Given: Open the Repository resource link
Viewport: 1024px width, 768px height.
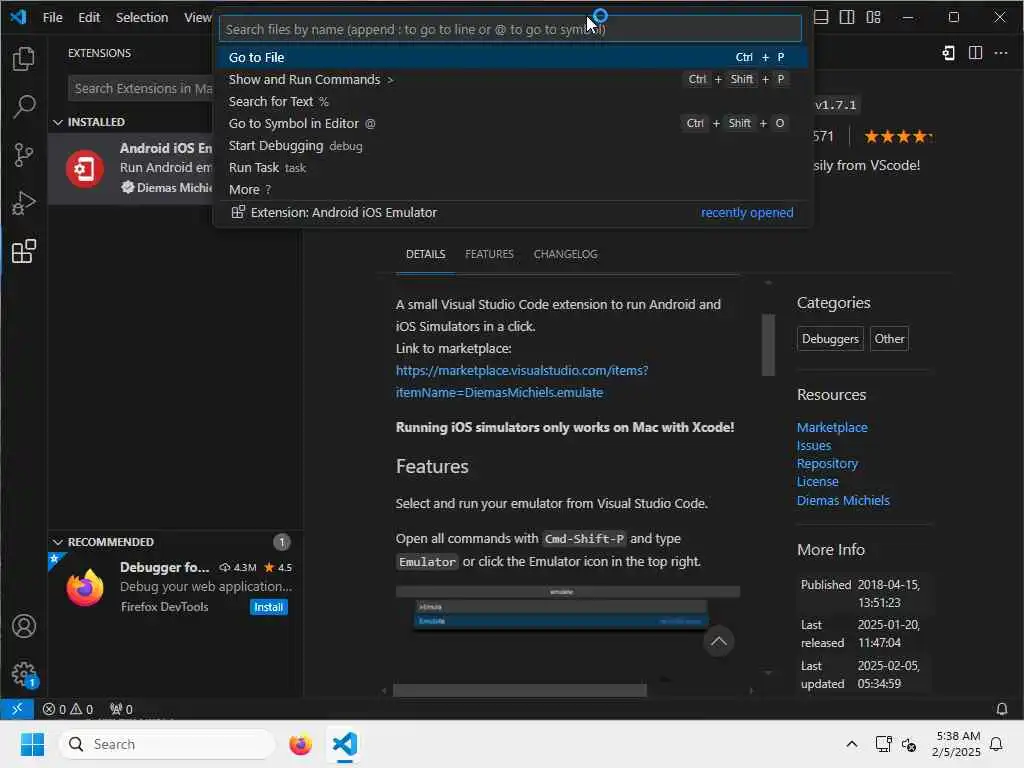Looking at the screenshot, I should 827,463.
